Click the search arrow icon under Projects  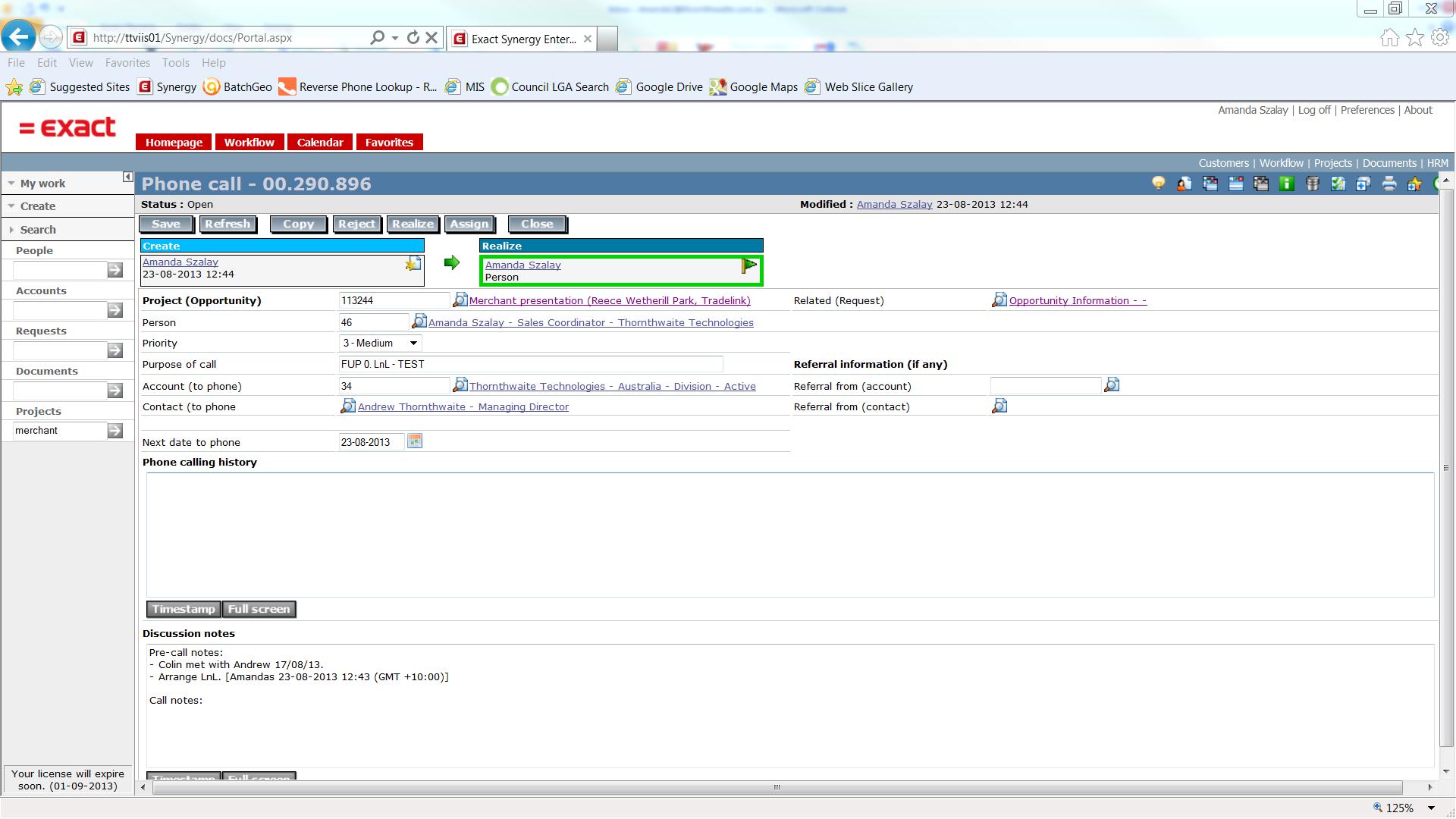pos(115,431)
